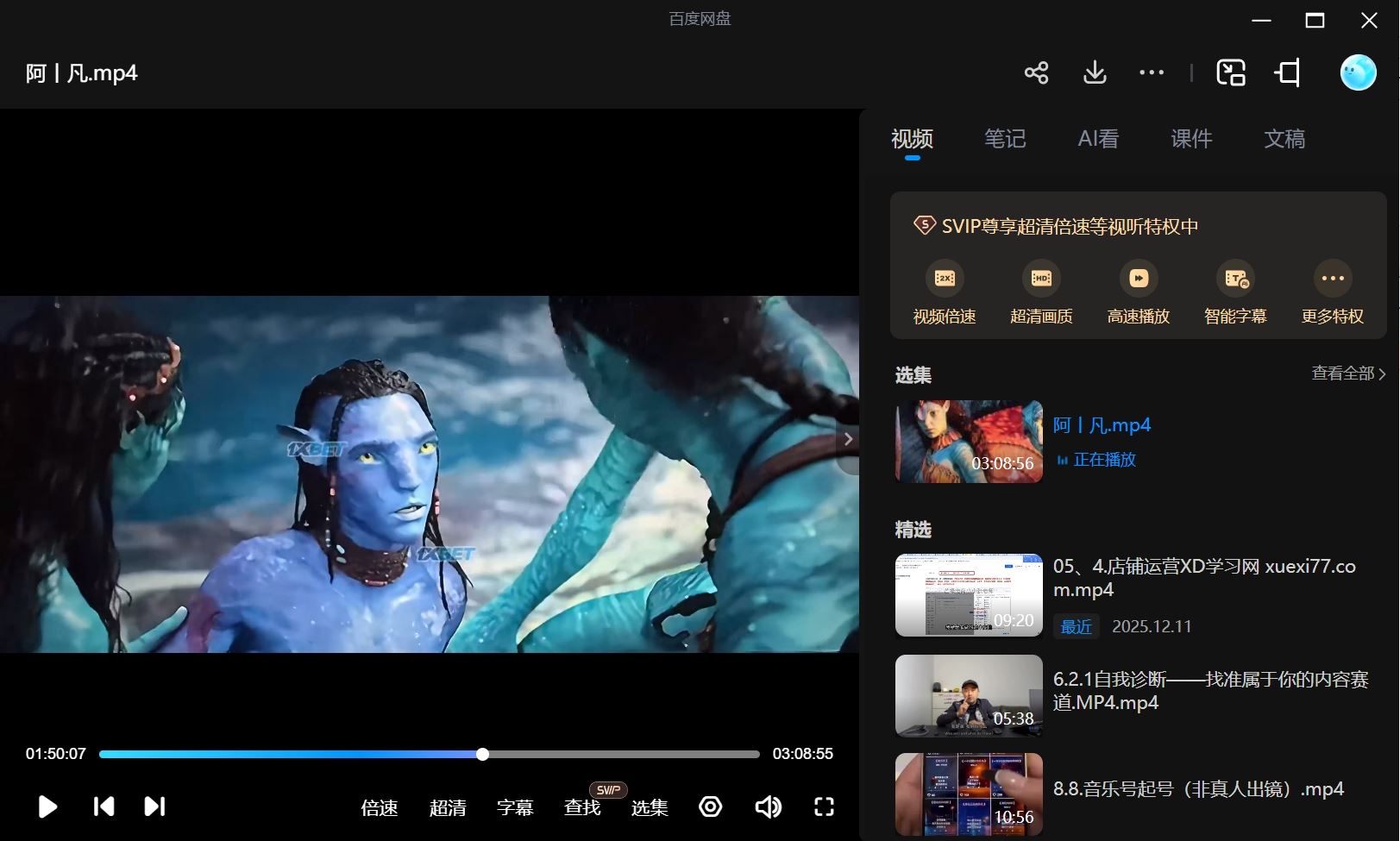The height and width of the screenshot is (841, 1400).
Task: Click the video progress bar handle
Action: pyautogui.click(x=483, y=755)
